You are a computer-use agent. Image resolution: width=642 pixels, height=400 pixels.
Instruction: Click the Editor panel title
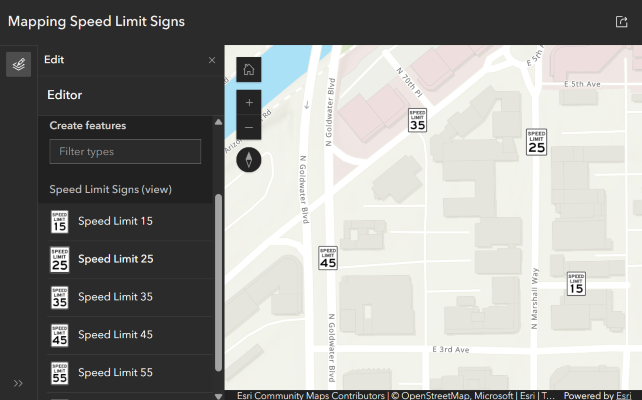pyautogui.click(x=65, y=95)
